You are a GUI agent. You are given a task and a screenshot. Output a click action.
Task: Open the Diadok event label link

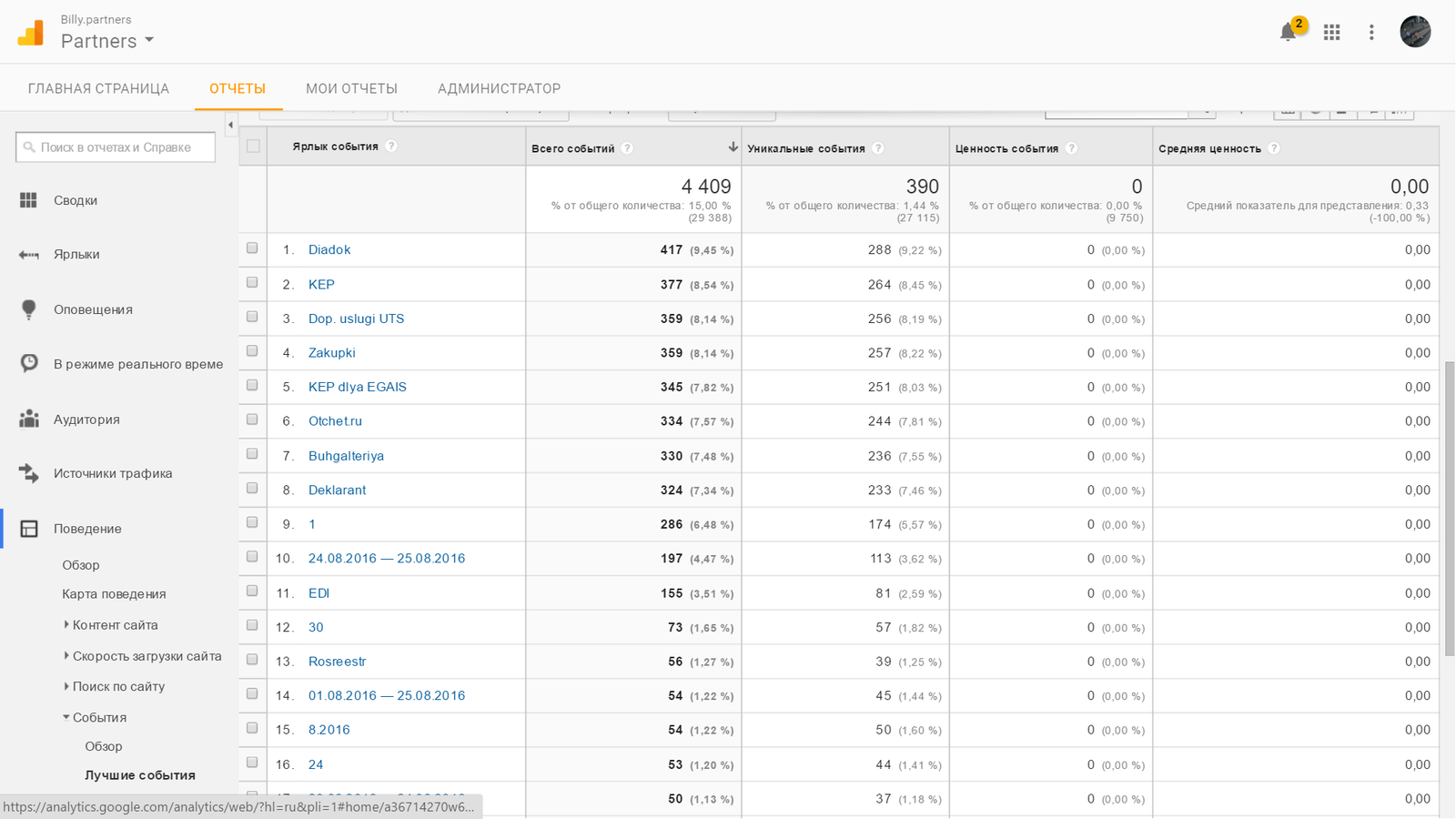click(x=329, y=249)
